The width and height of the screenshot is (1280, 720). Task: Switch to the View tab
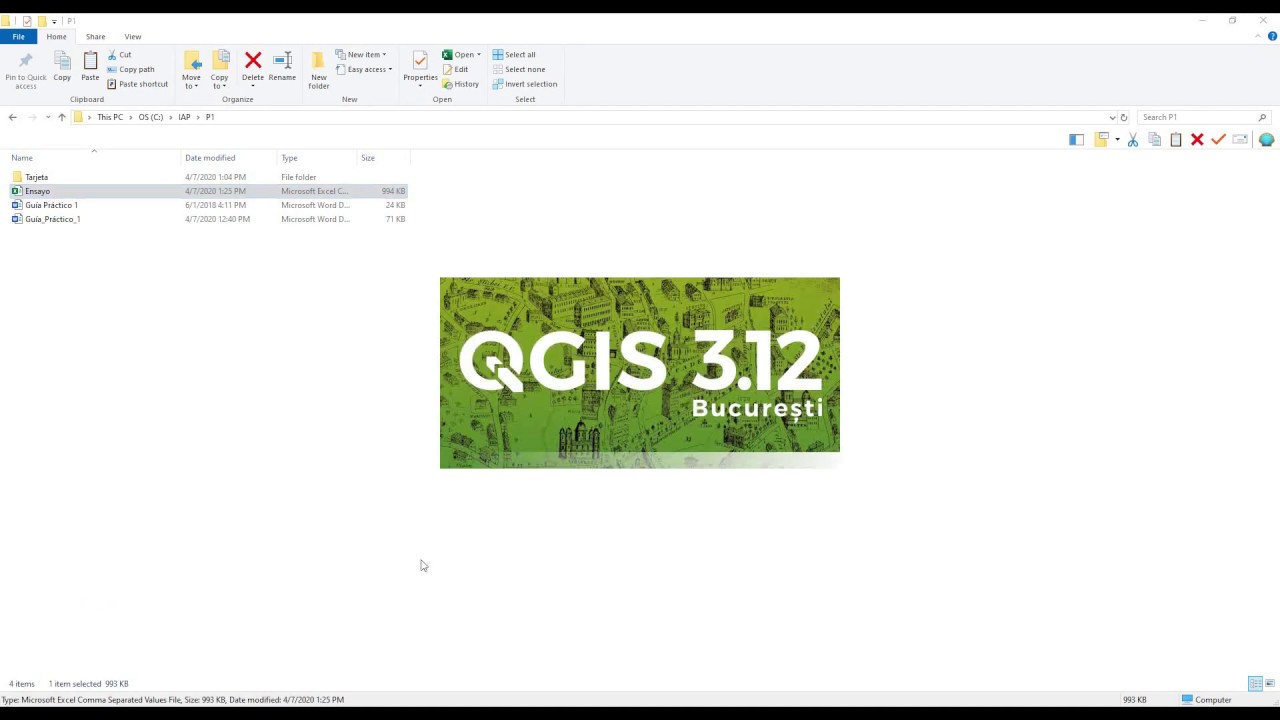[x=132, y=37]
